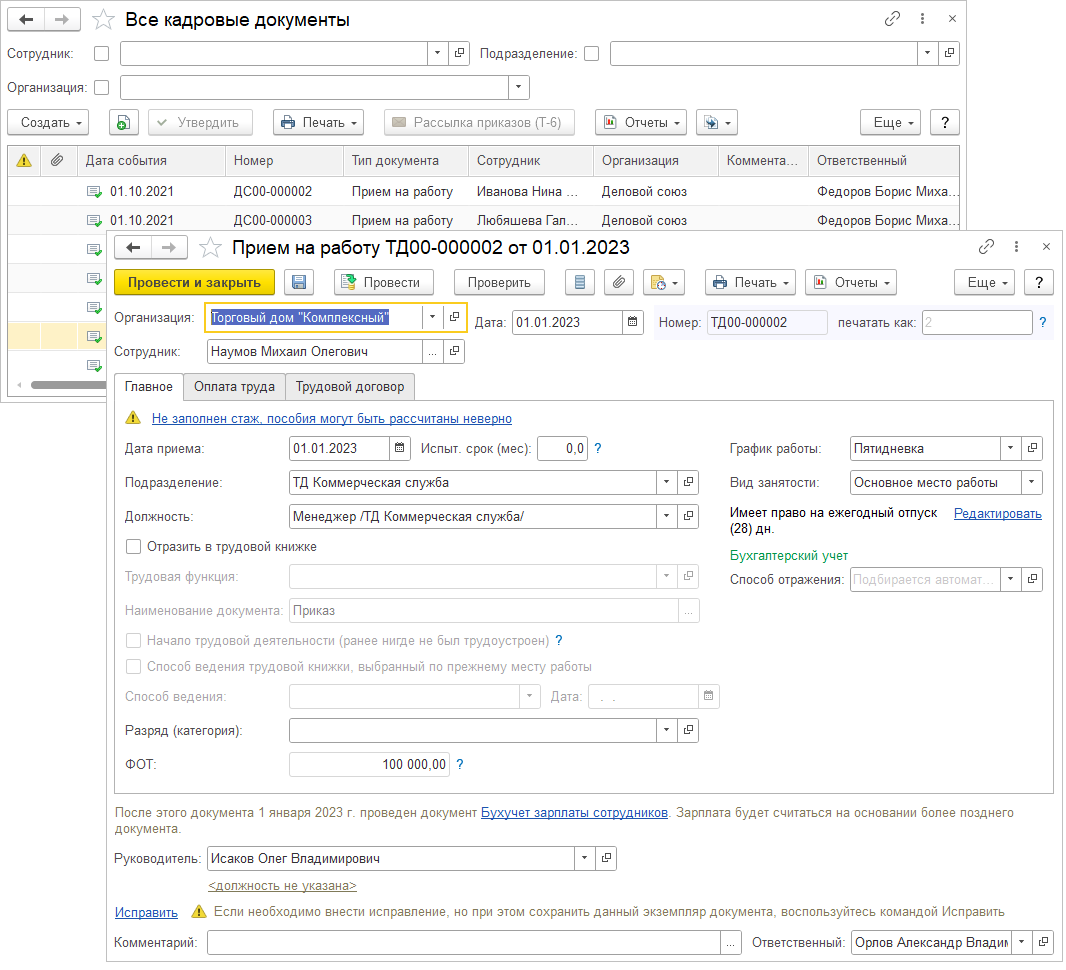
Task: Open the Должность dropdown list
Action: coord(667,517)
